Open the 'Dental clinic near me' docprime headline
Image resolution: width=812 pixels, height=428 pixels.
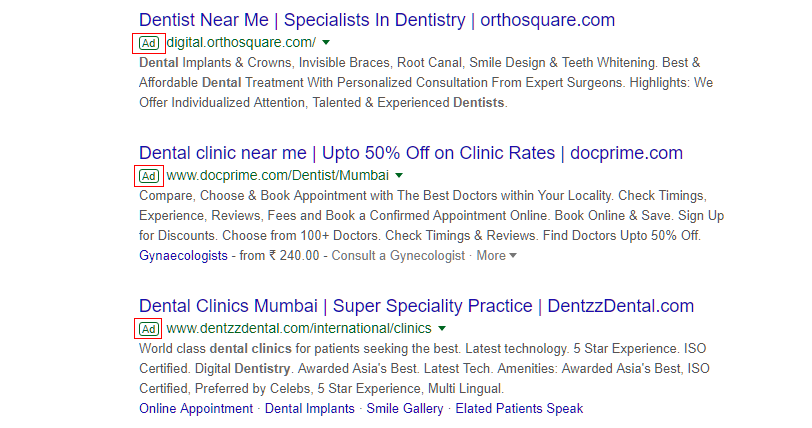[x=410, y=153]
